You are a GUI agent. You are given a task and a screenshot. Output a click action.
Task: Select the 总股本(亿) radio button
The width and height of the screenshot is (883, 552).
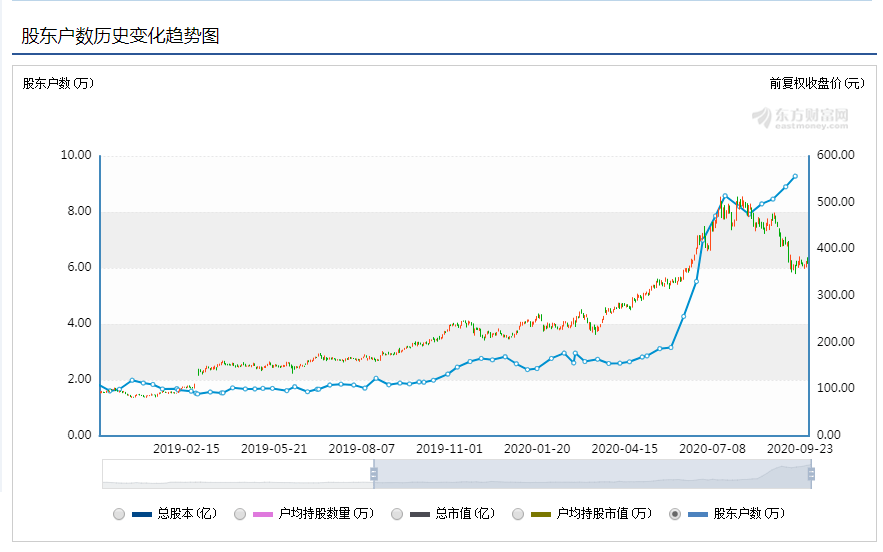coord(119,514)
